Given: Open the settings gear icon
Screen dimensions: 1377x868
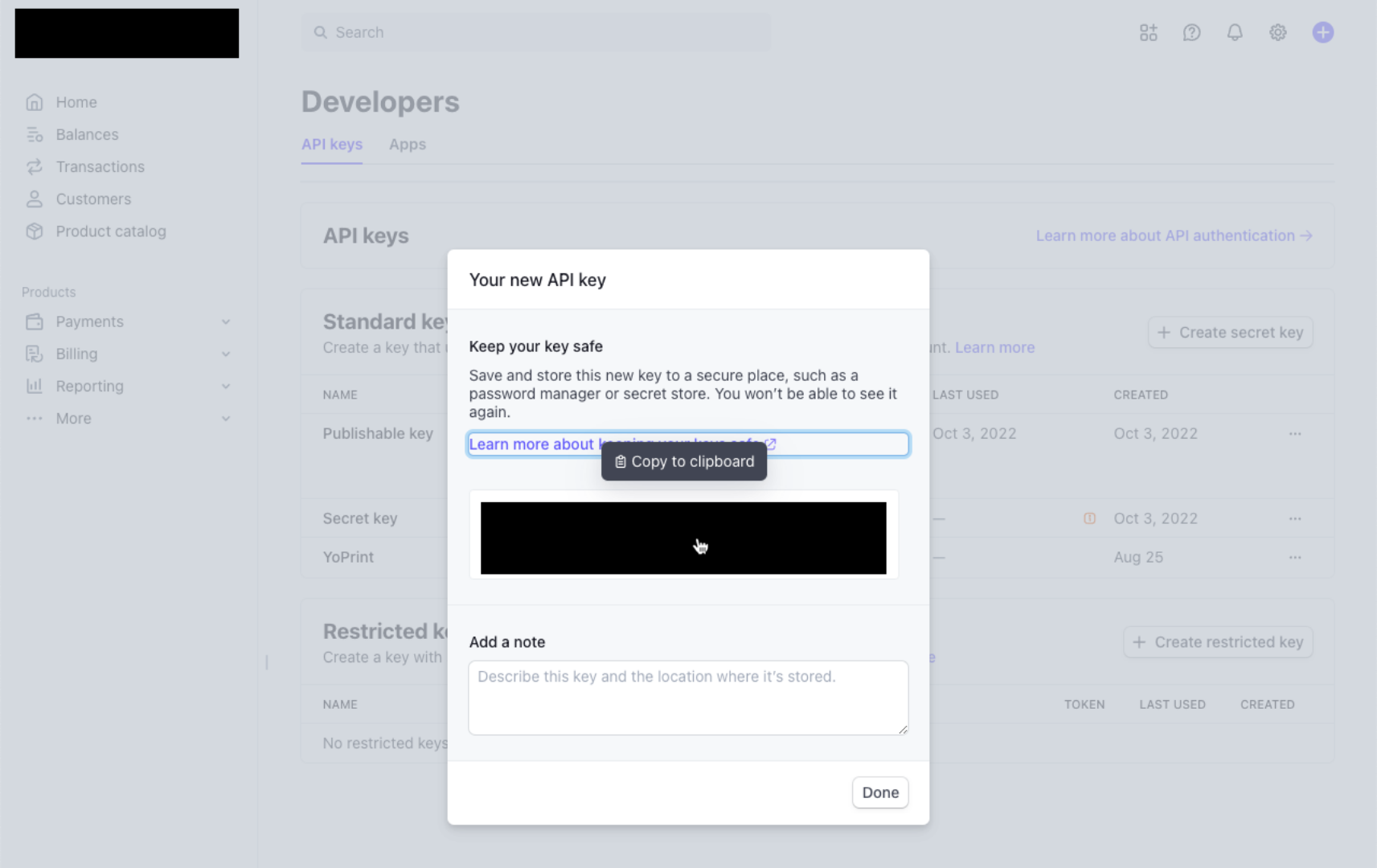Looking at the screenshot, I should tap(1278, 32).
